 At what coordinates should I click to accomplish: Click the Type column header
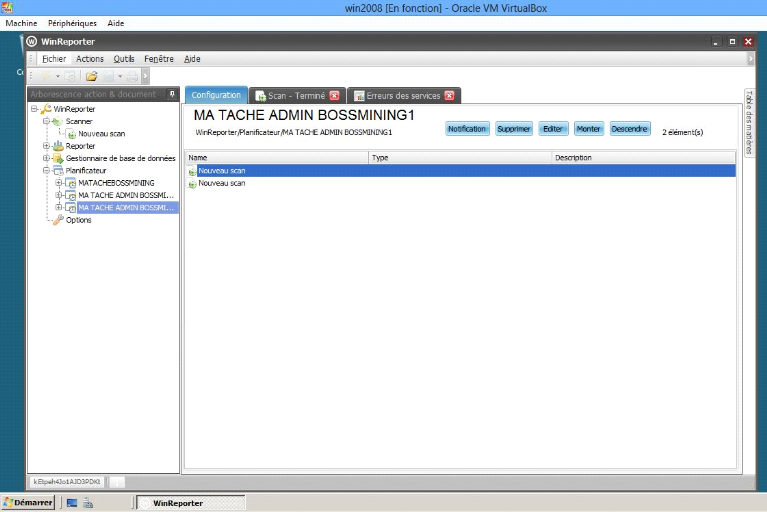(460, 157)
